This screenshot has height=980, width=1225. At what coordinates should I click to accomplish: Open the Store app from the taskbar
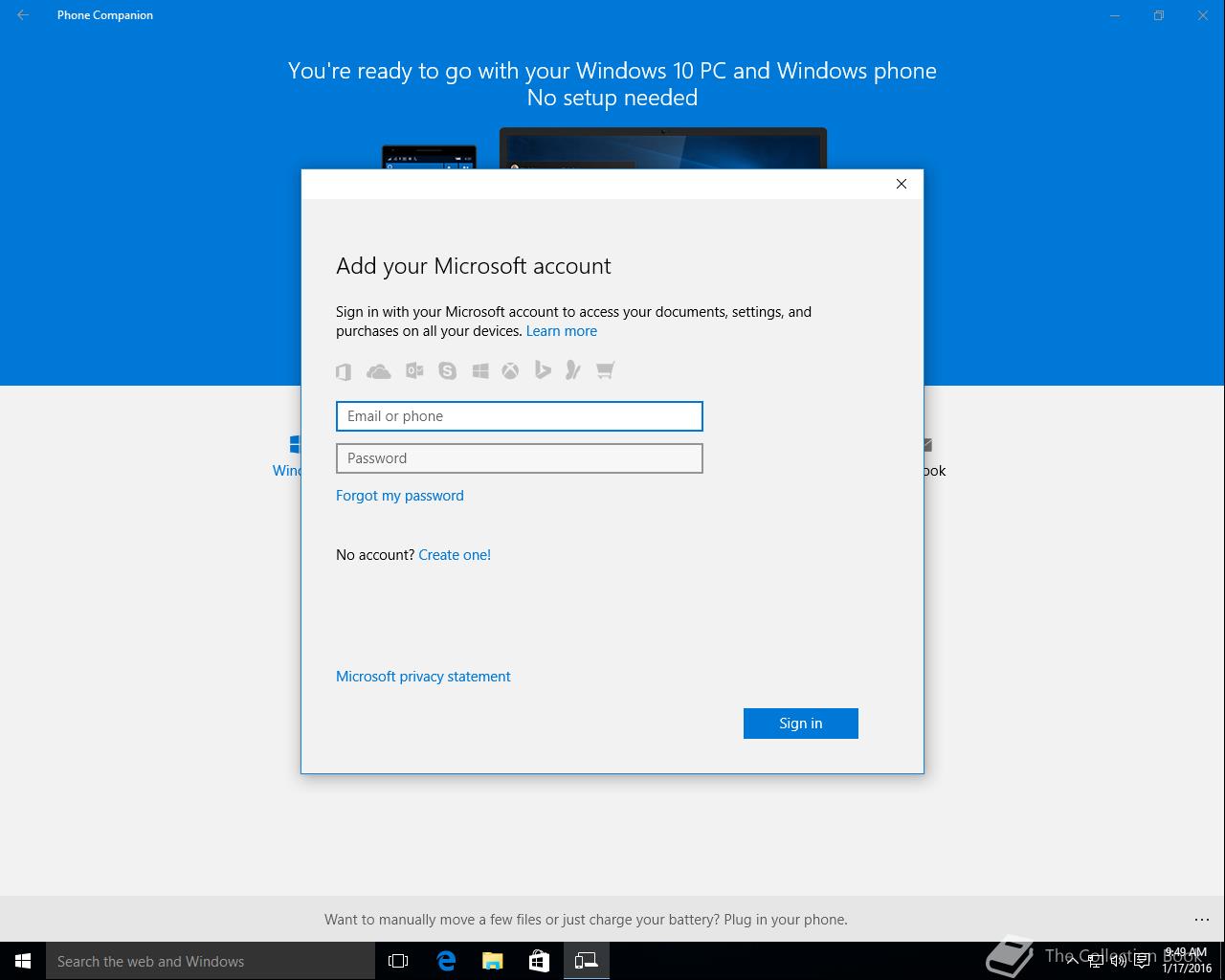click(539, 961)
